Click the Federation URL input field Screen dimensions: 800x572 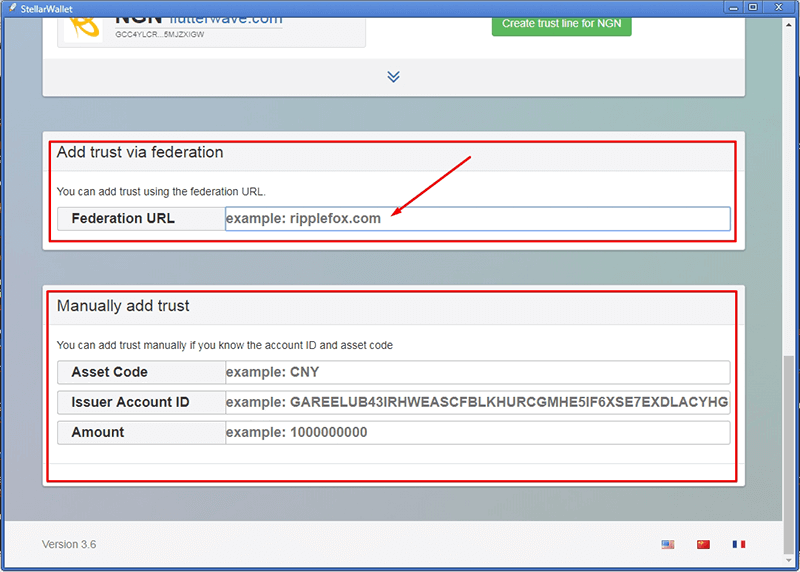pyautogui.click(x=478, y=218)
